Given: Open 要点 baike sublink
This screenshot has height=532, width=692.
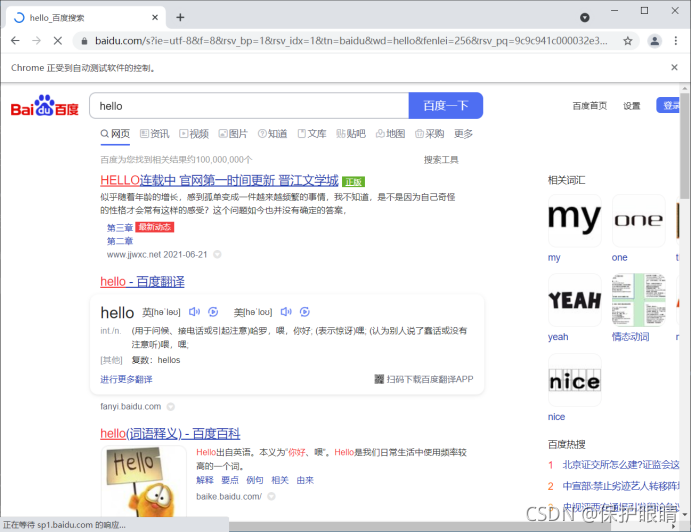Looking at the screenshot, I should tap(230, 480).
